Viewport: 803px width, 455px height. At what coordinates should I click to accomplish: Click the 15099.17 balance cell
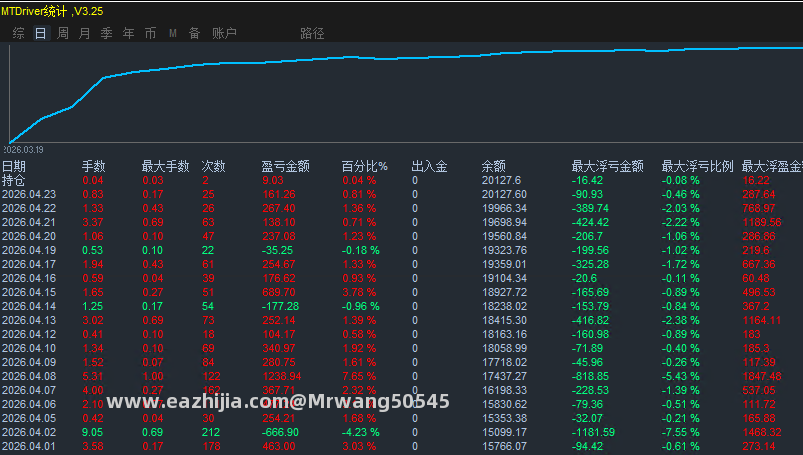tap(504, 432)
